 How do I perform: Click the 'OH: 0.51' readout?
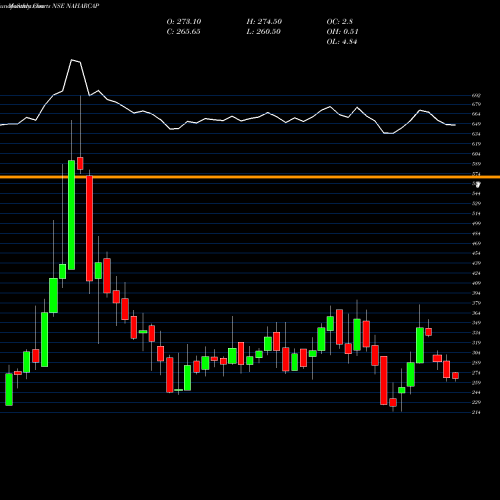(x=342, y=32)
